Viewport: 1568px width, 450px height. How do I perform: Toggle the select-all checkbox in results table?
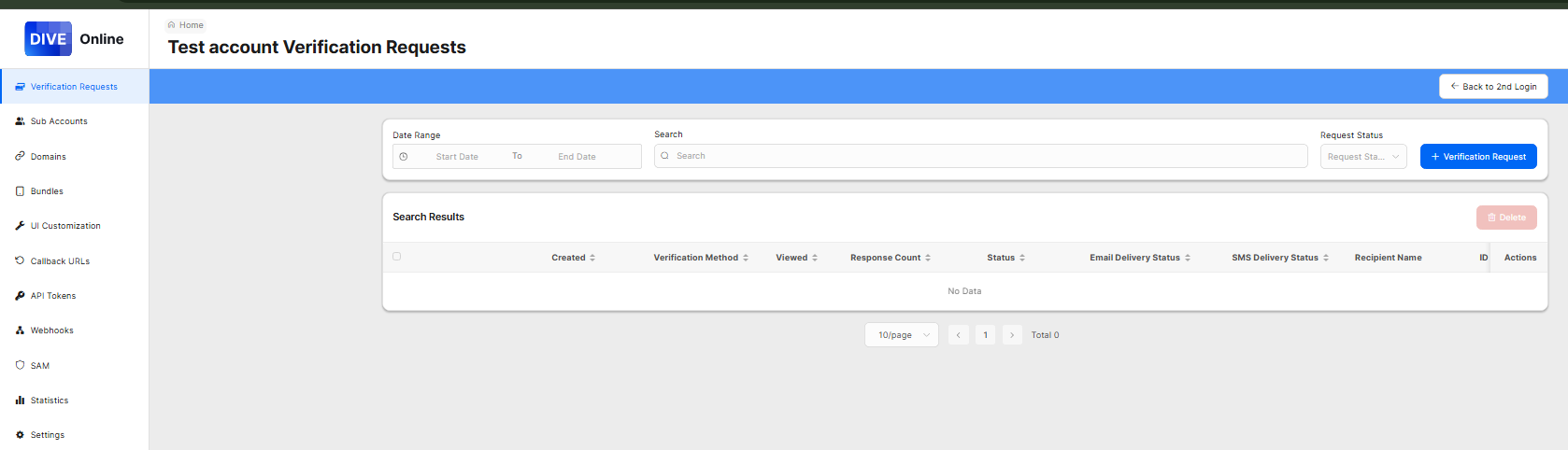[x=396, y=256]
